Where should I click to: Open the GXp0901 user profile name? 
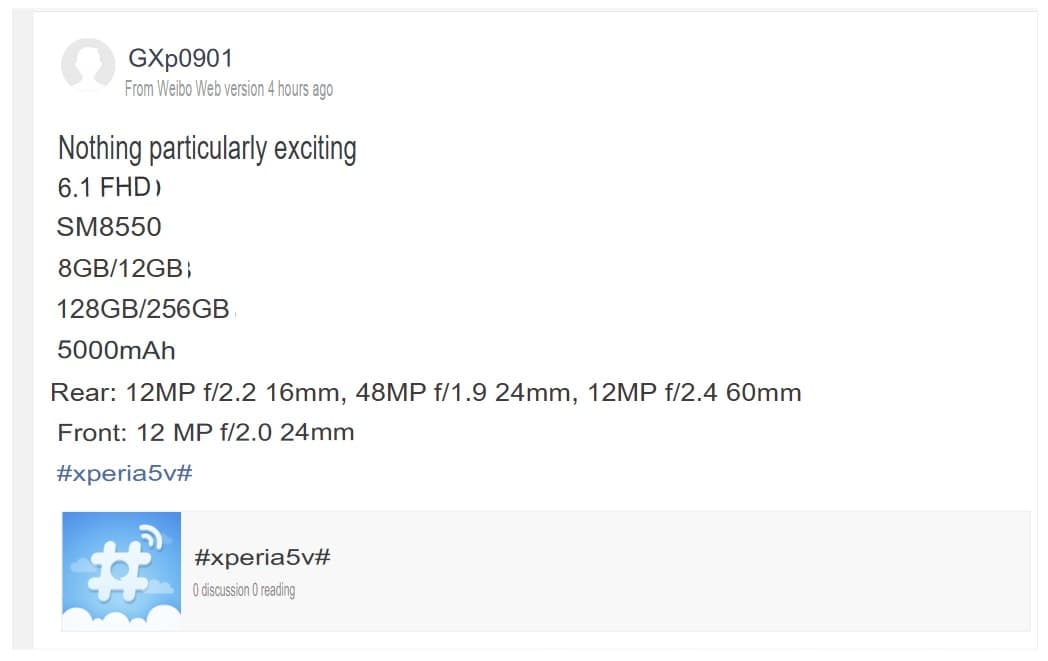pos(180,59)
